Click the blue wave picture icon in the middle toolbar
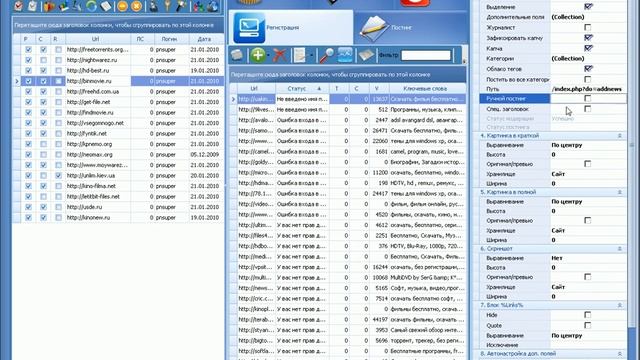Screen dimensions: 640x360 tap(345, 55)
